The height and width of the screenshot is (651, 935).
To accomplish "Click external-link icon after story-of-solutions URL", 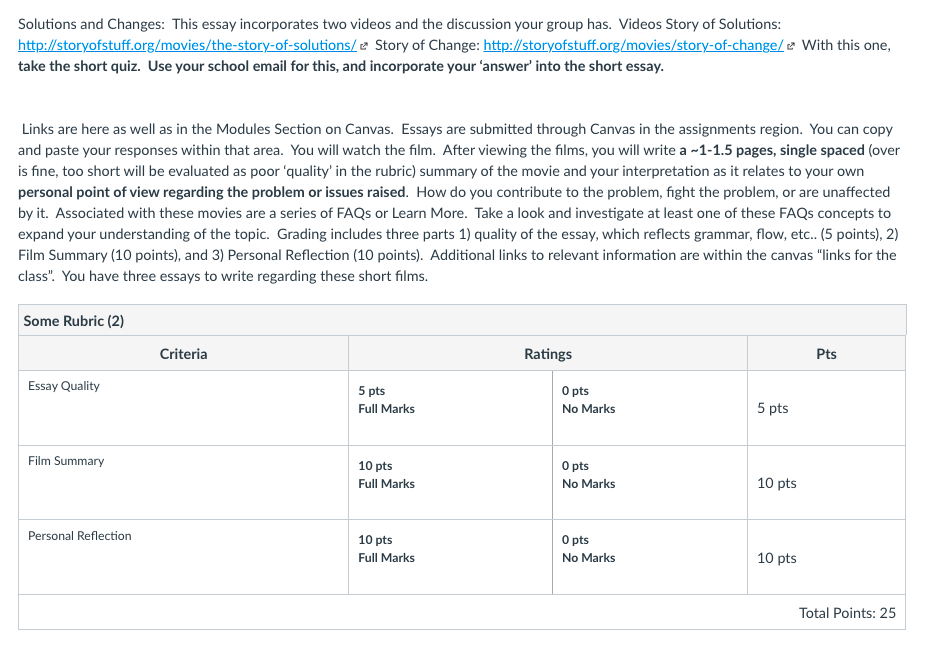I will coord(364,46).
